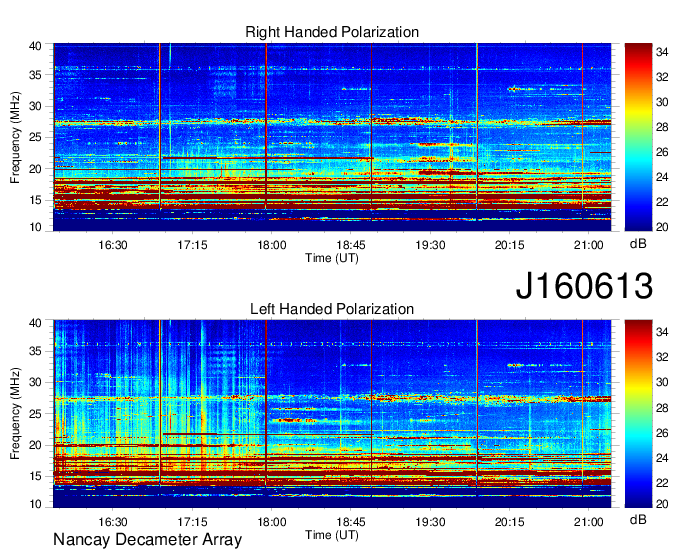
Task: Click 18:45 time tick under Right Handed plot
Action: [x=351, y=245]
